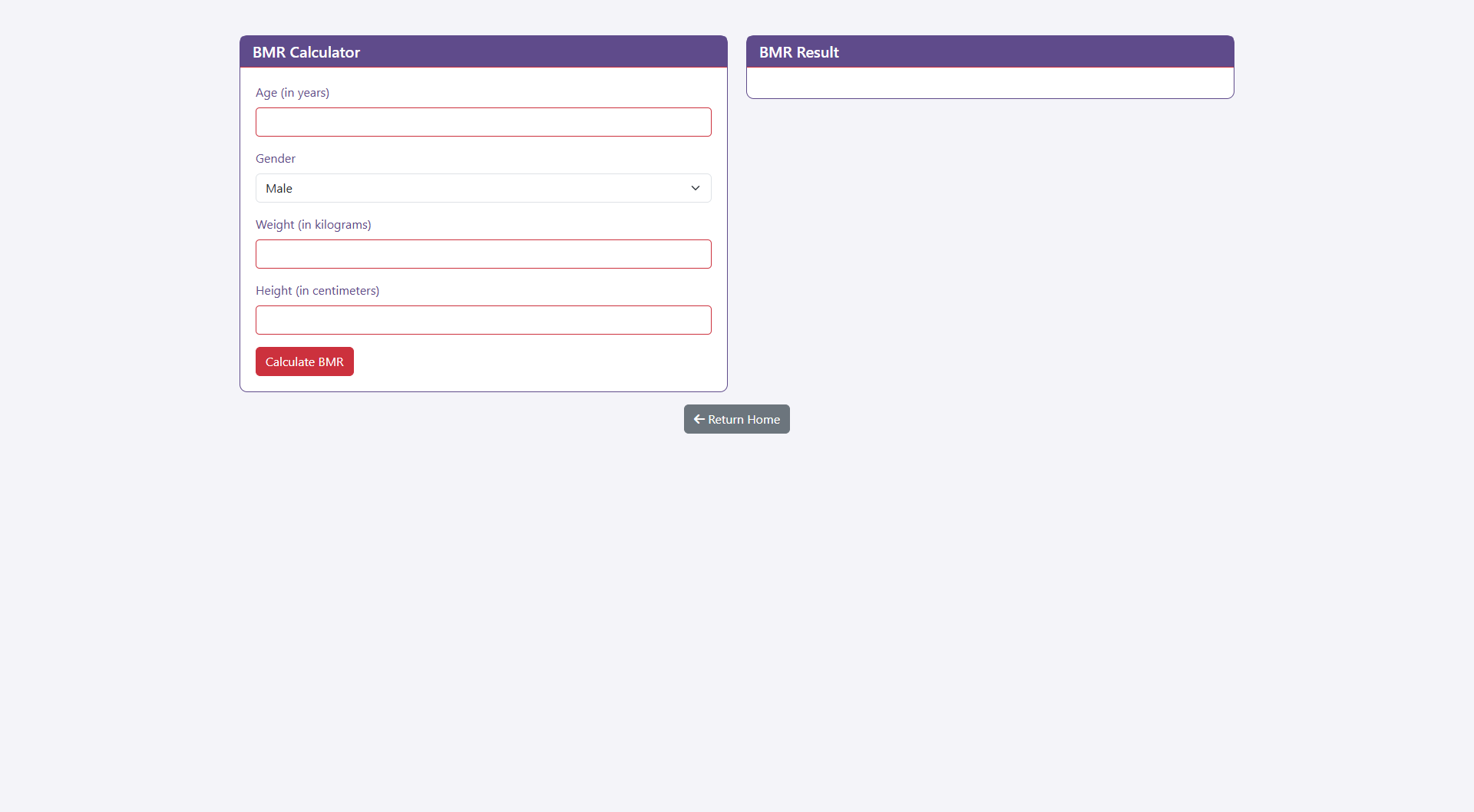Viewport: 1474px width, 812px height.
Task: Click the purple BMR Result header bar
Action: tap(1036, 52)
